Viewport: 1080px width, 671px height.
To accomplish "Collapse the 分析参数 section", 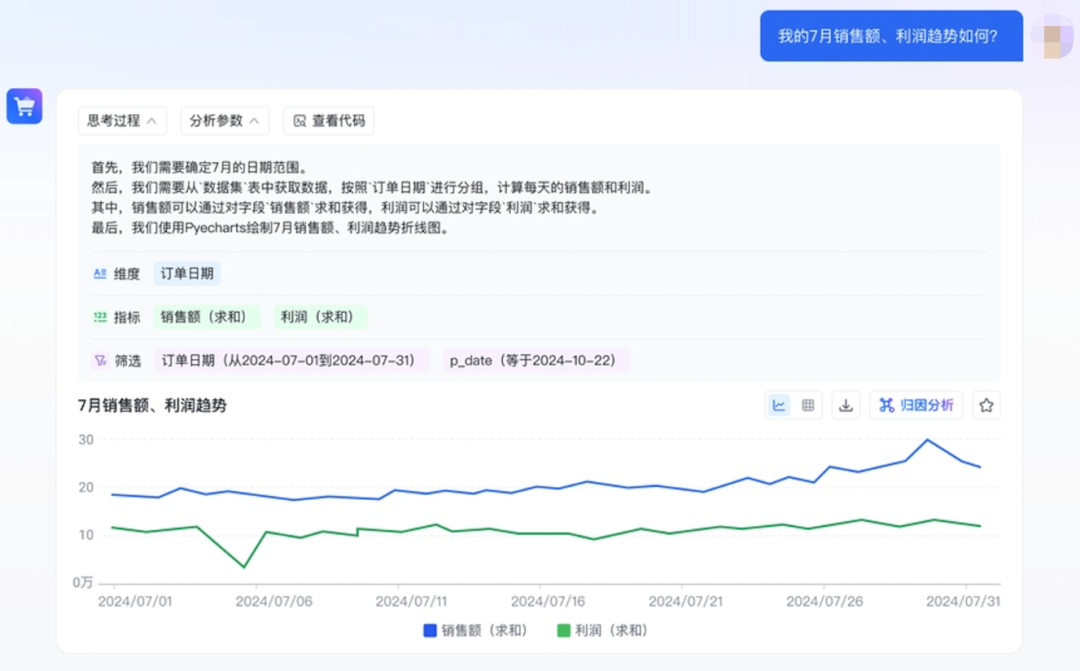I will pos(225,121).
